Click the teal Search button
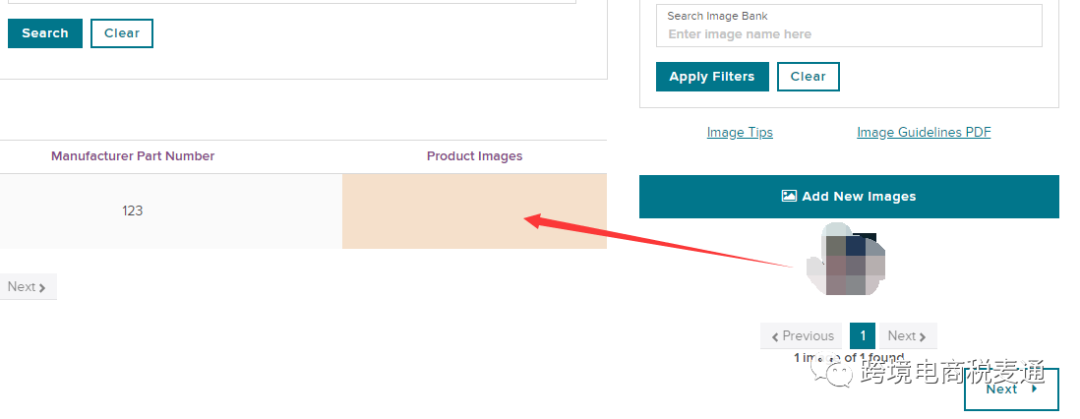 45,33
